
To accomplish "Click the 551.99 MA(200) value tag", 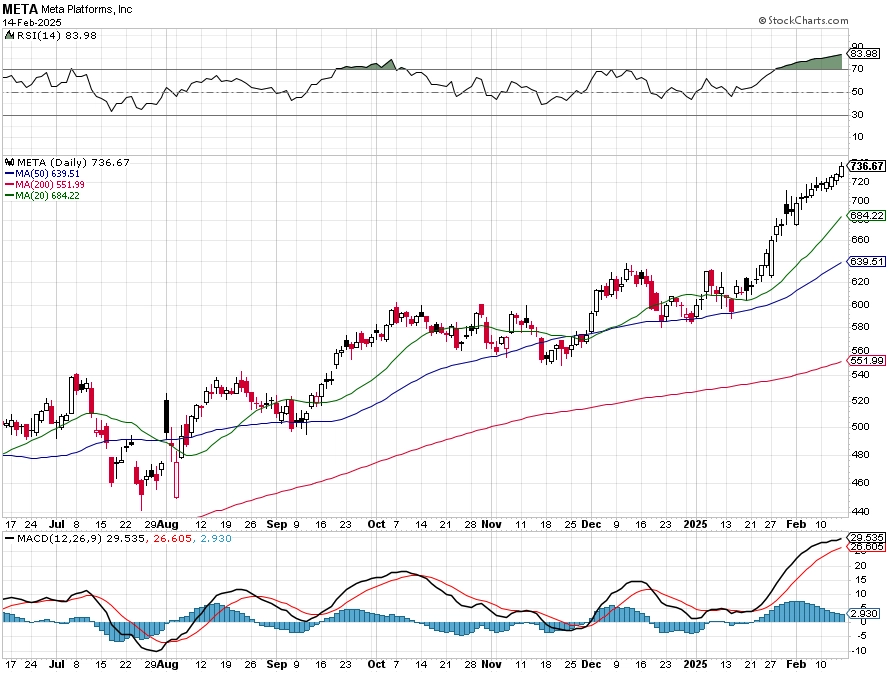I will (867, 360).
